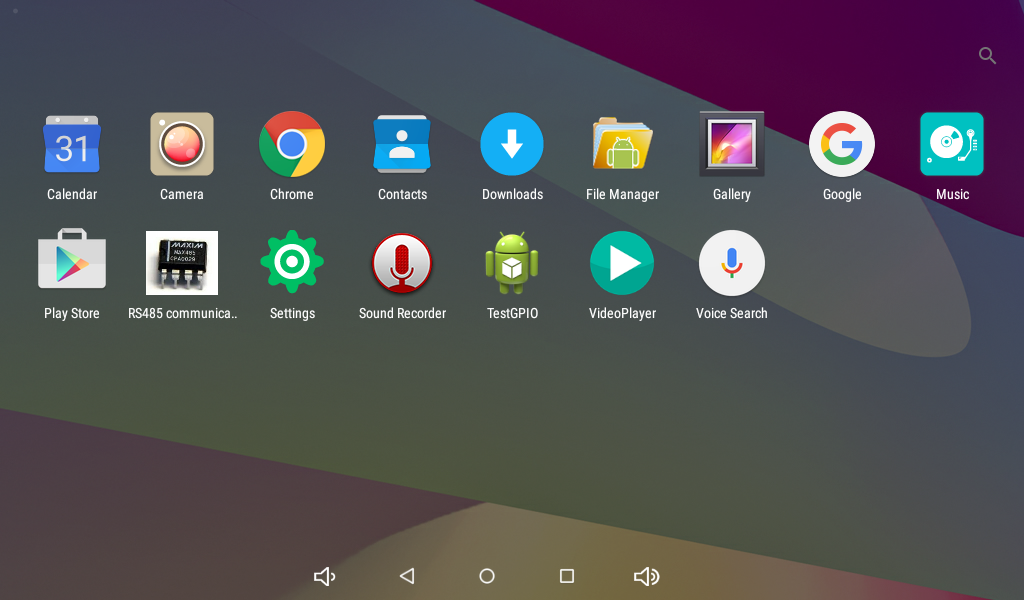Launch the Google app
1024x600 pixels.
[x=842, y=144]
